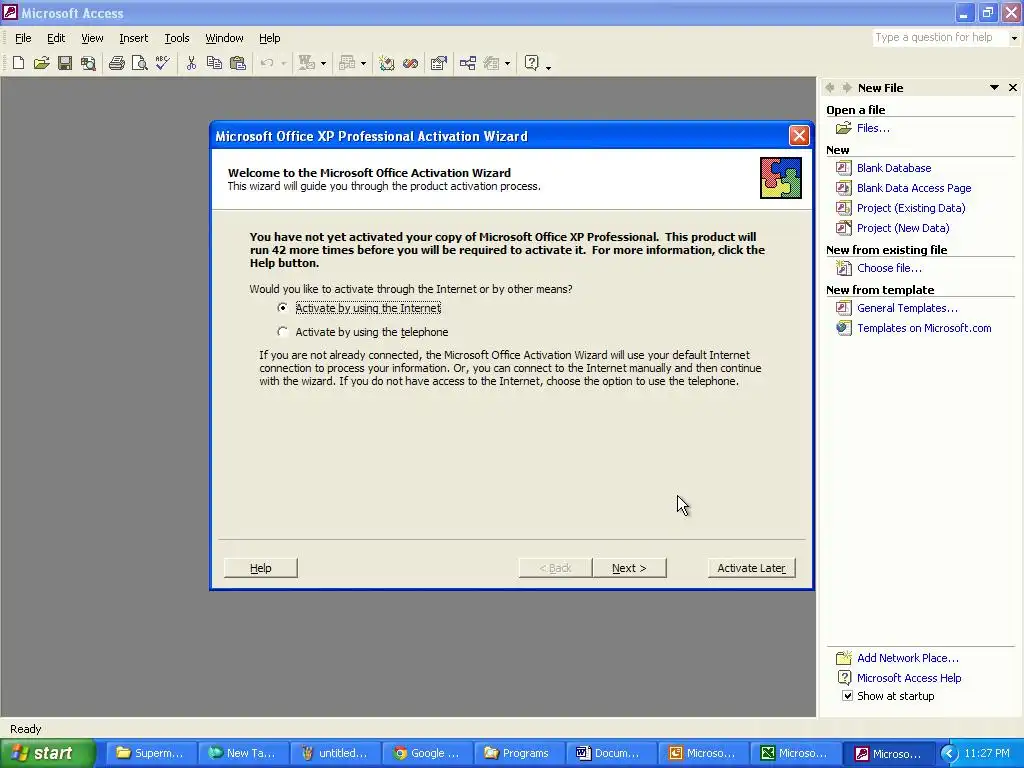The image size is (1024, 768).
Task: Click the Undo arrow icon
Action: 266,63
